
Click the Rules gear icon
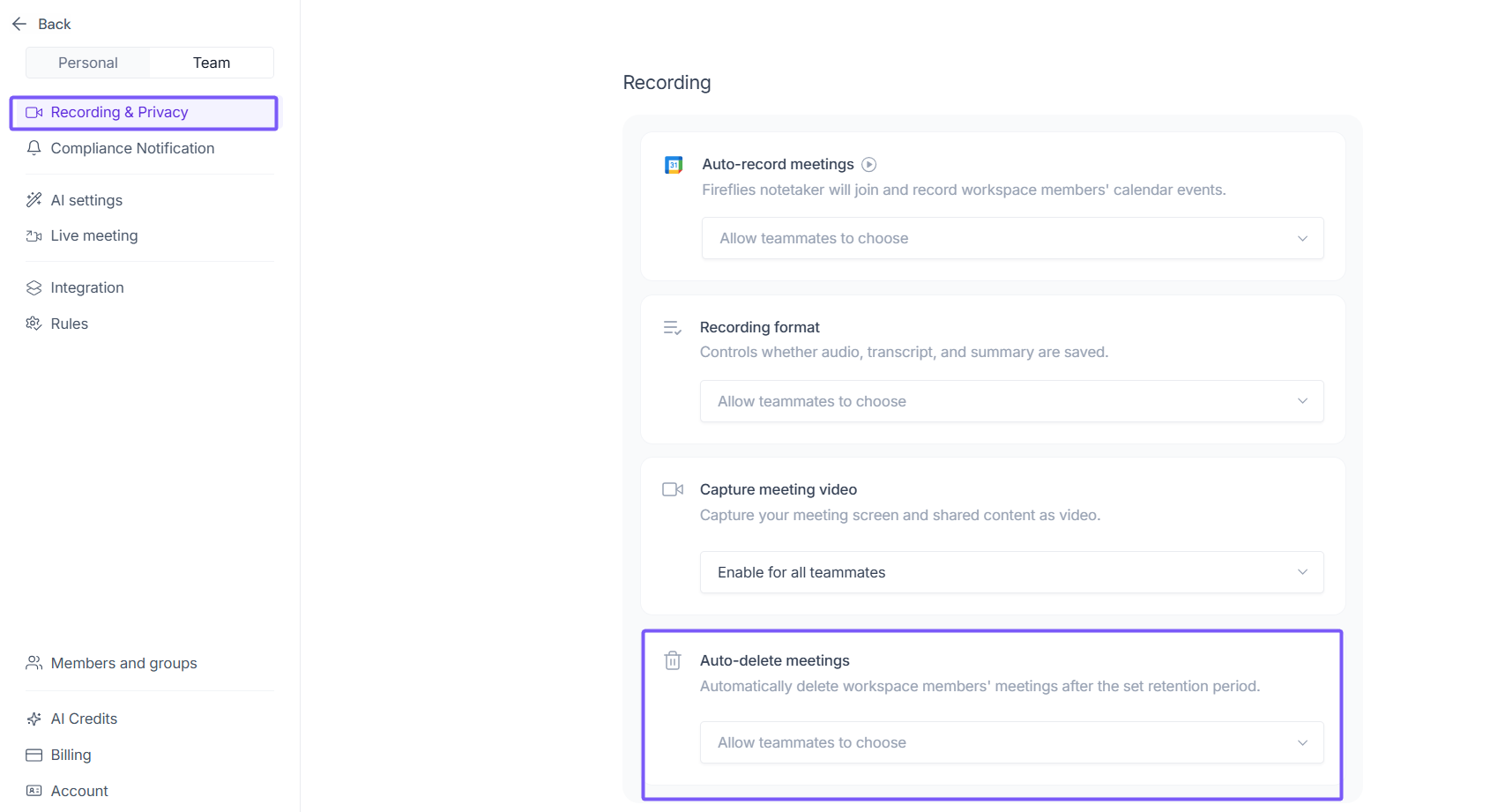pyautogui.click(x=34, y=324)
